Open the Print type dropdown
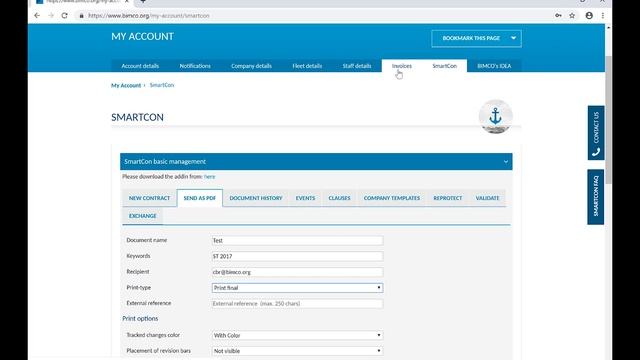This screenshot has height=360, width=640. click(297, 288)
